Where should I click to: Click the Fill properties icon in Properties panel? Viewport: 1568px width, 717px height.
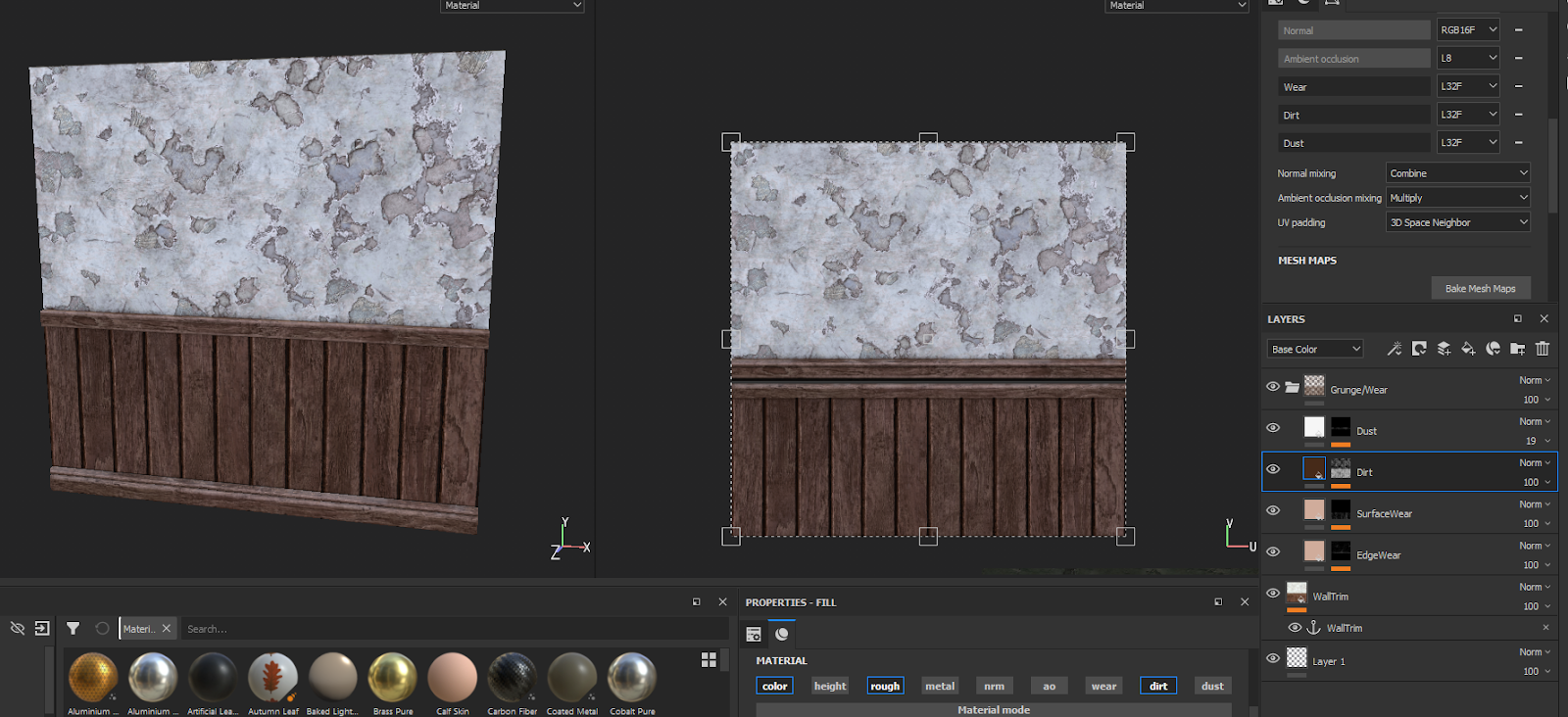tap(754, 635)
